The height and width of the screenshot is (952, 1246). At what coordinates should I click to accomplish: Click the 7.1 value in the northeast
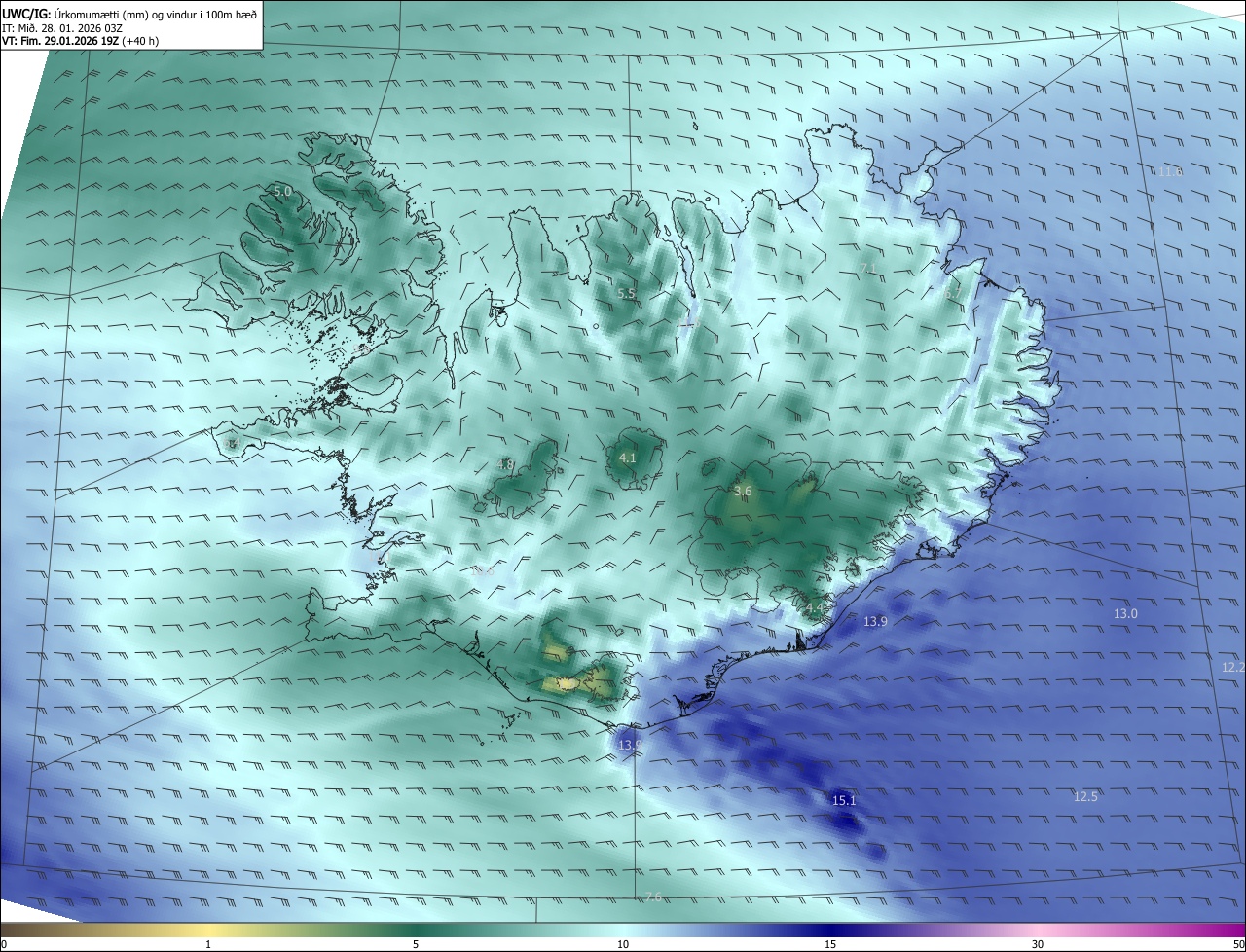[868, 268]
